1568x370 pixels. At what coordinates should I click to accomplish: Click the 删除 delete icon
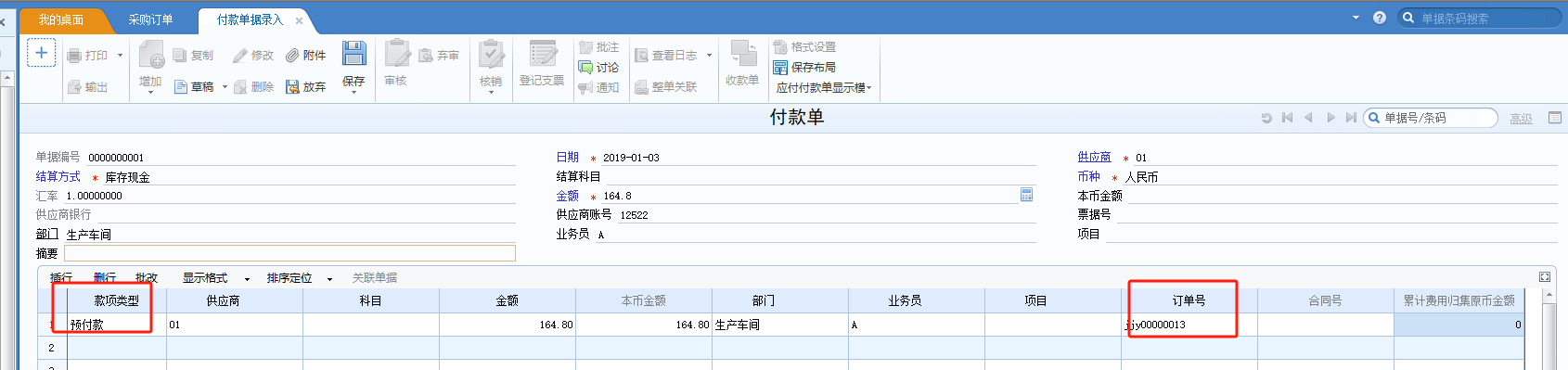tap(240, 87)
